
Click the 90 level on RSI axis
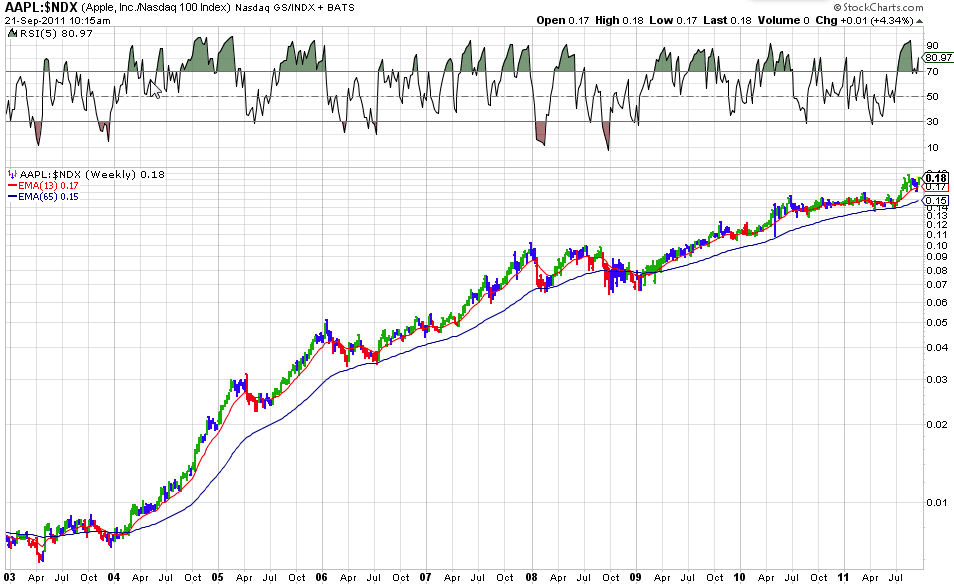tap(932, 46)
